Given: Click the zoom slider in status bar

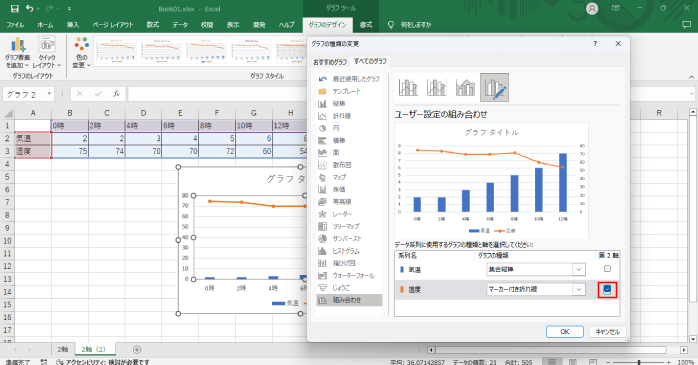Looking at the screenshot, I should click(639, 362).
